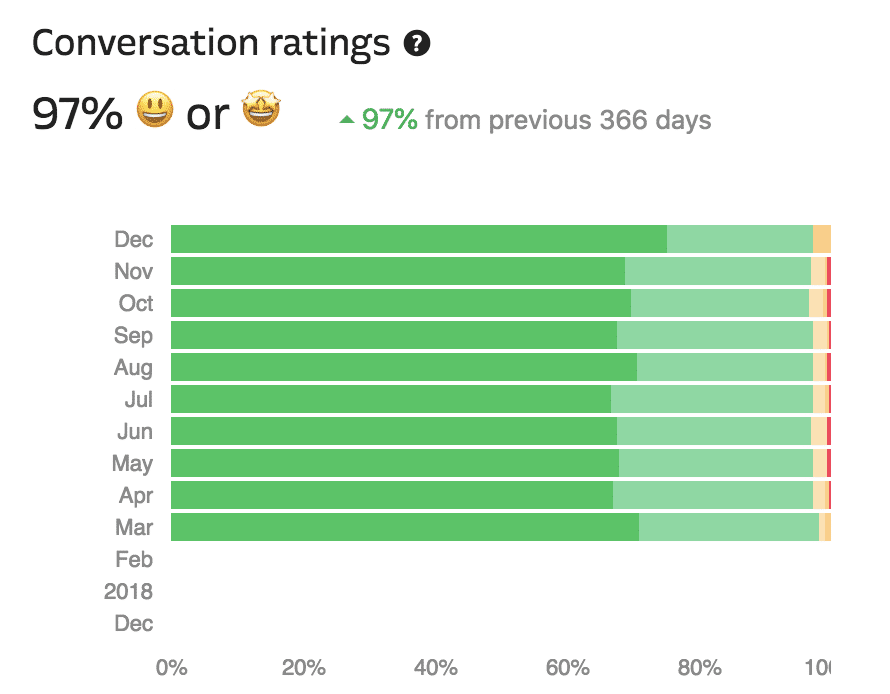Click the light green segment of Aug bar
The width and height of the screenshot is (890, 694).
click(x=725, y=367)
